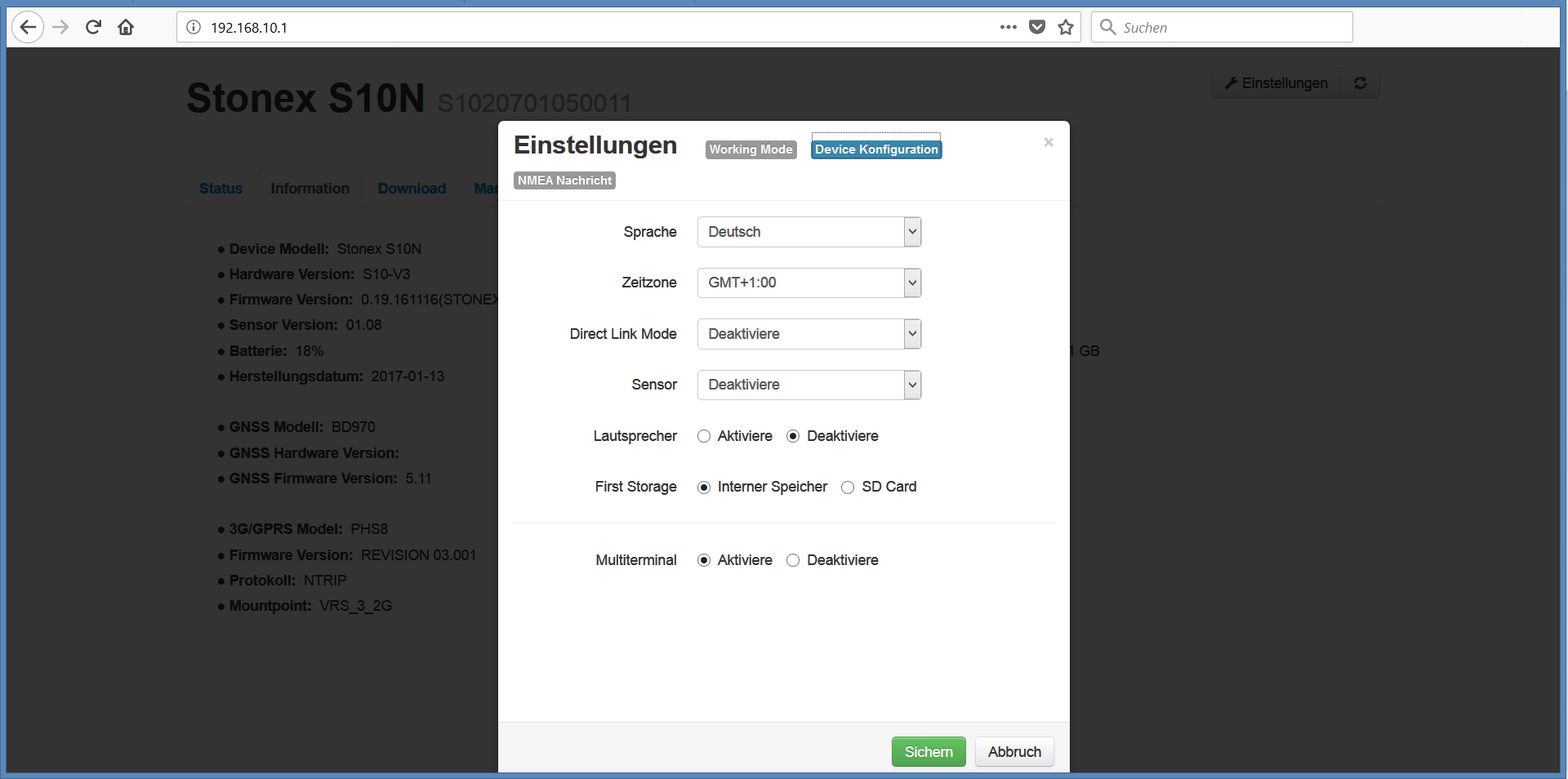Reload the current page

tap(93, 27)
